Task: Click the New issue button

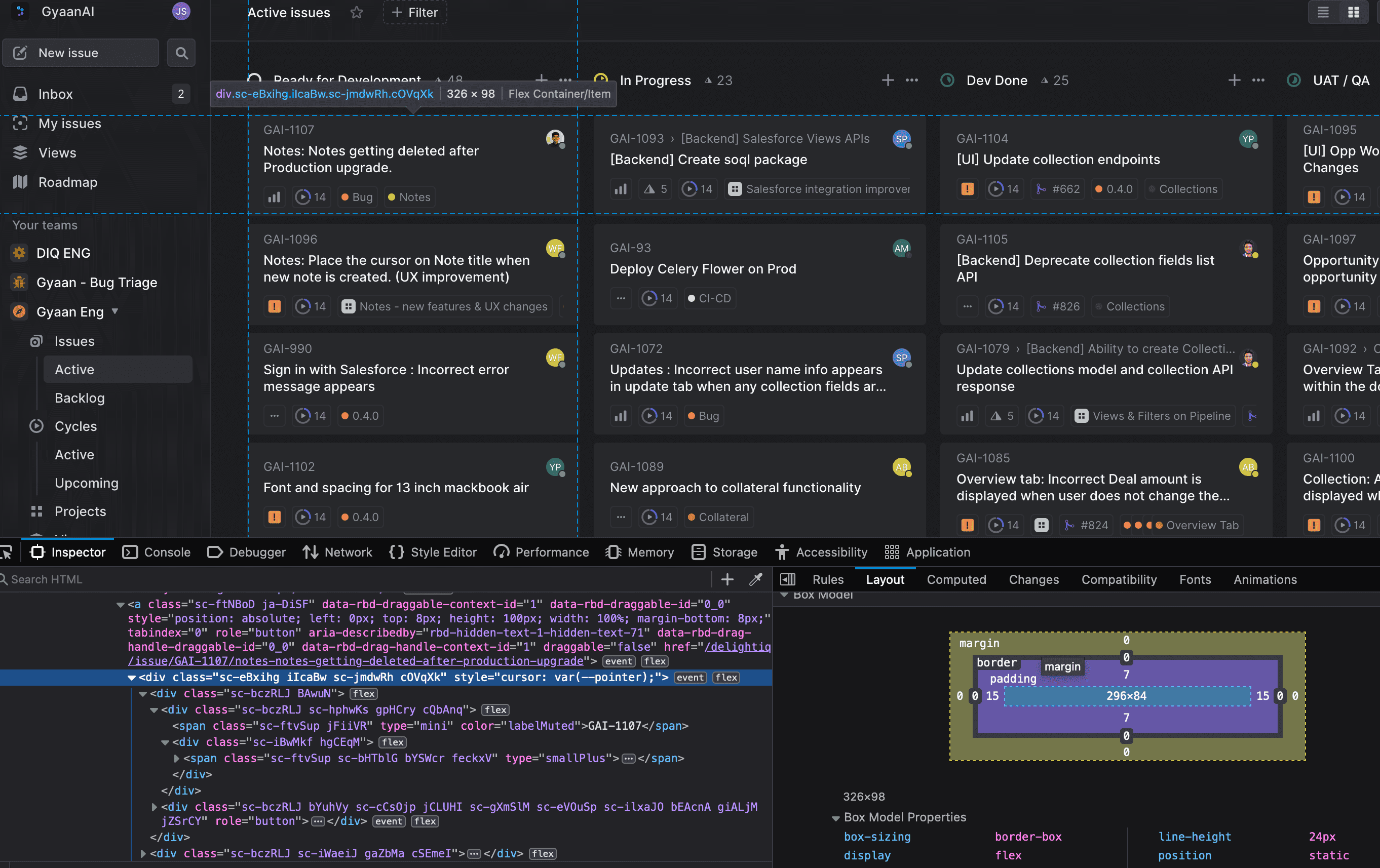Action: coord(81,53)
